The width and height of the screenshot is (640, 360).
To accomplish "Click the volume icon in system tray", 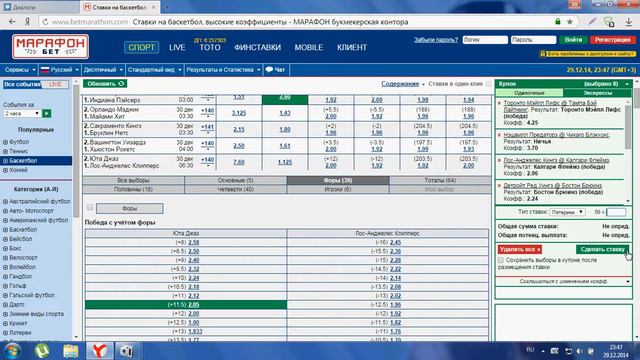I will pos(580,351).
